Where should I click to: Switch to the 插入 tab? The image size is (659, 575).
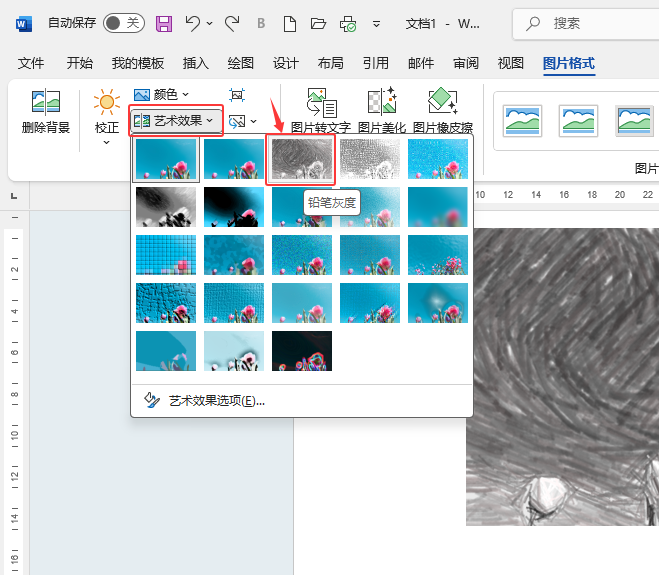coord(196,63)
